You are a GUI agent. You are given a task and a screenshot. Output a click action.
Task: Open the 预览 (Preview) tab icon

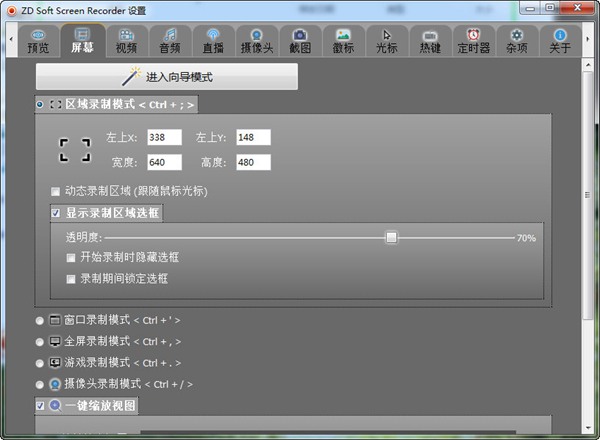(38, 40)
